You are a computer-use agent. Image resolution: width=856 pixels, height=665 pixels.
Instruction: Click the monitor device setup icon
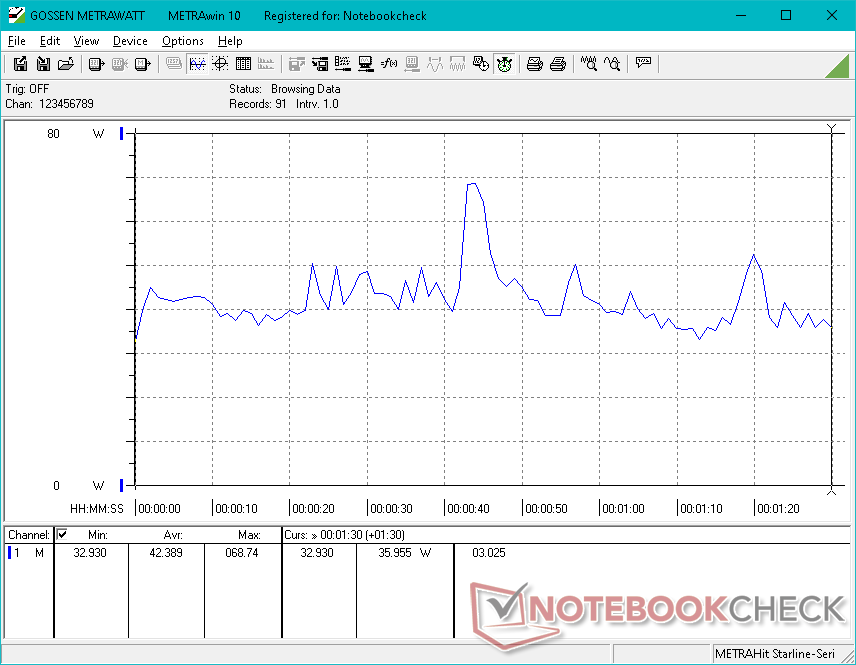(x=366, y=64)
